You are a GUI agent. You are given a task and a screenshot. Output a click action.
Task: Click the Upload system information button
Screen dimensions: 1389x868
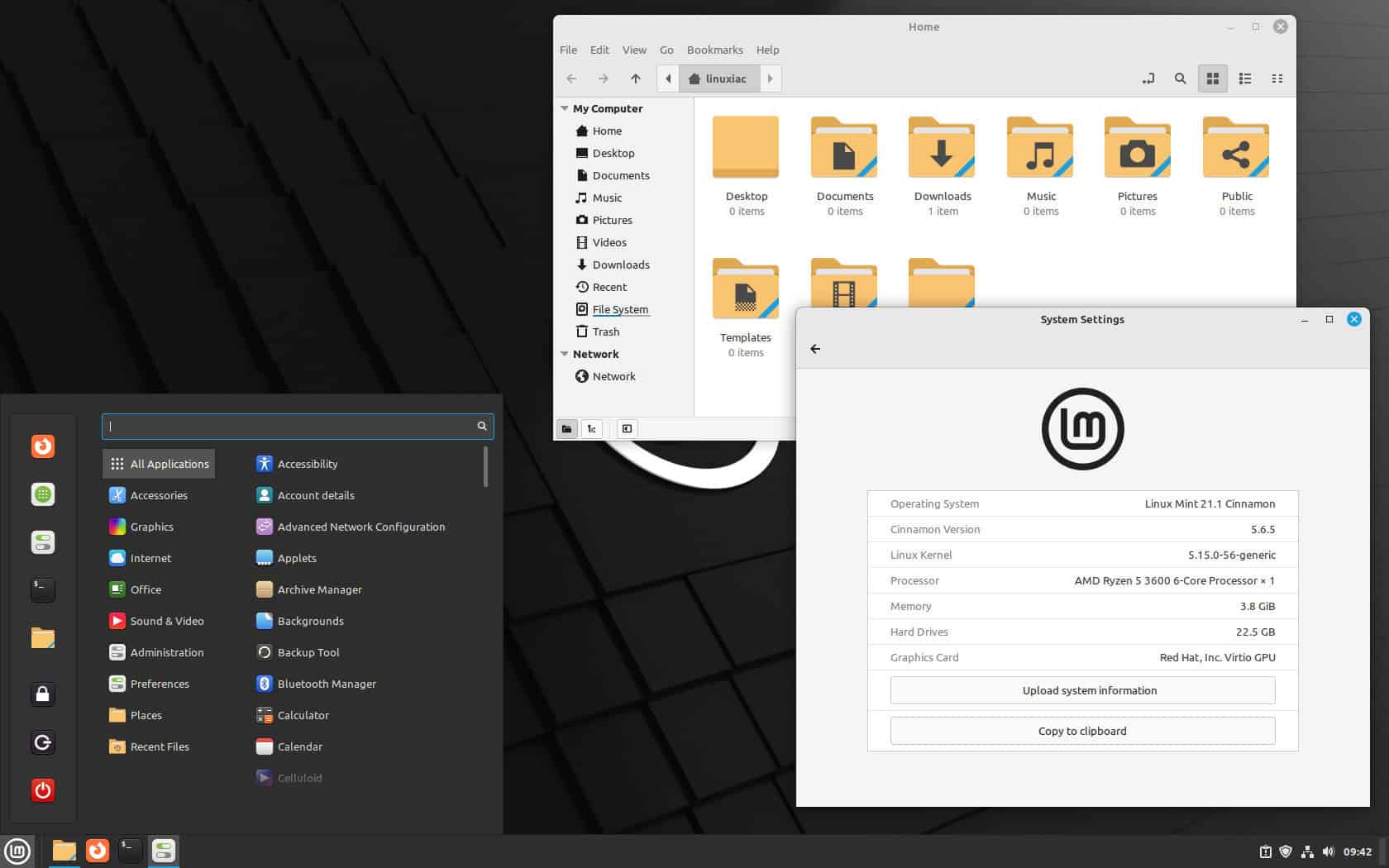tap(1082, 690)
